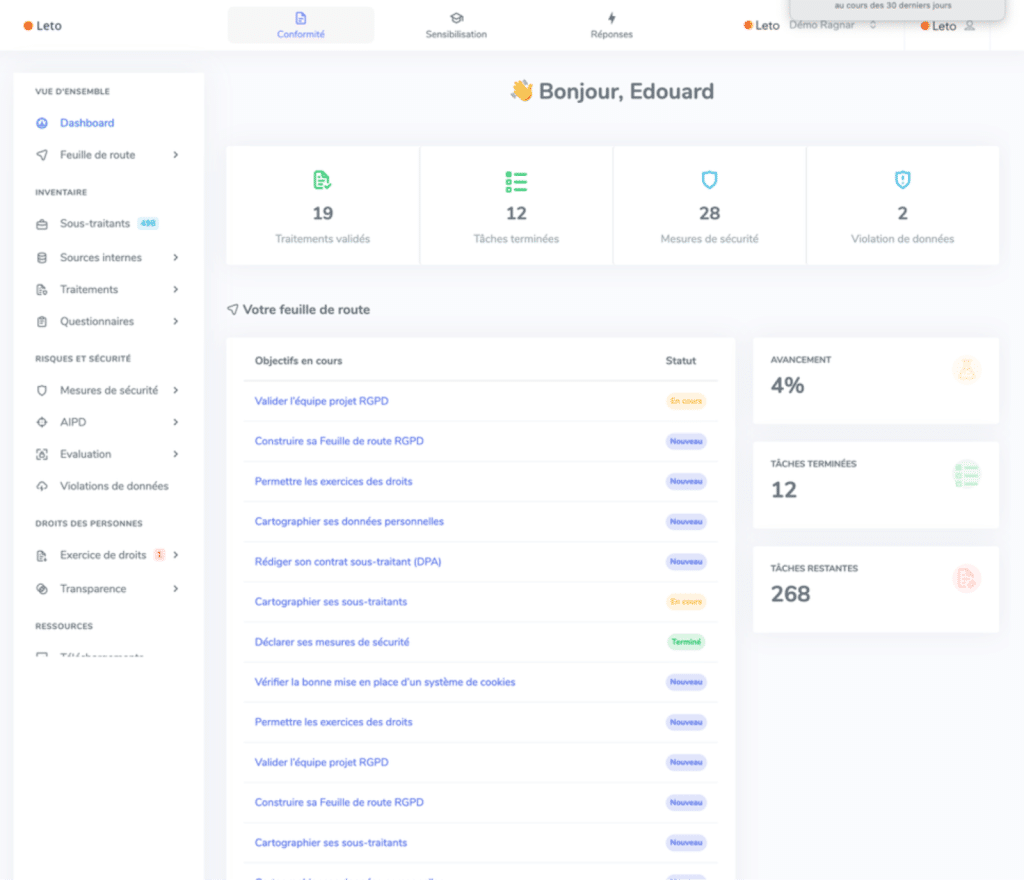
Task: Open Valider l'équipe projet RGPD with En cours status
Action: [321, 401]
